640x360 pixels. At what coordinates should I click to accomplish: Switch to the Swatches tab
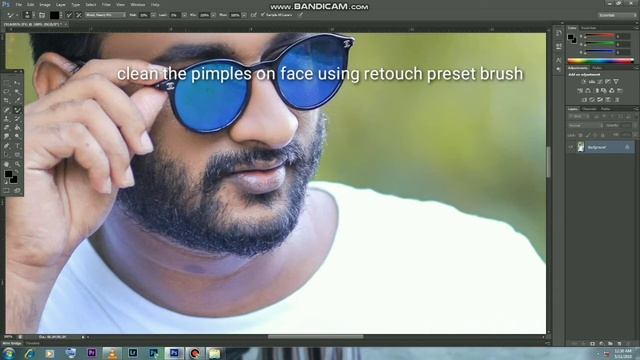[x=589, y=28]
